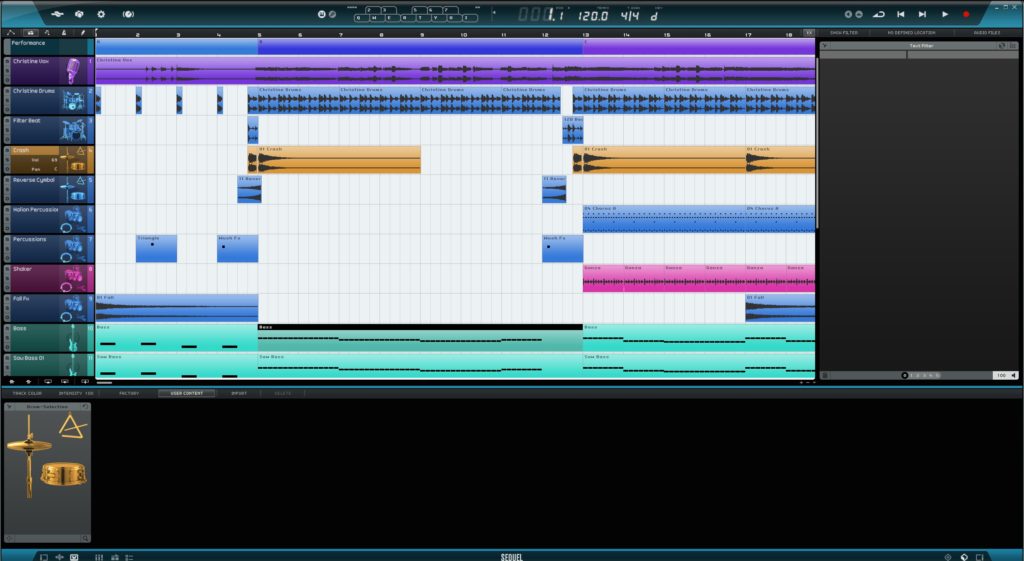The height and width of the screenshot is (561, 1024).
Task: Toggle cycle loop mode in the transport
Action: [x=879, y=14]
